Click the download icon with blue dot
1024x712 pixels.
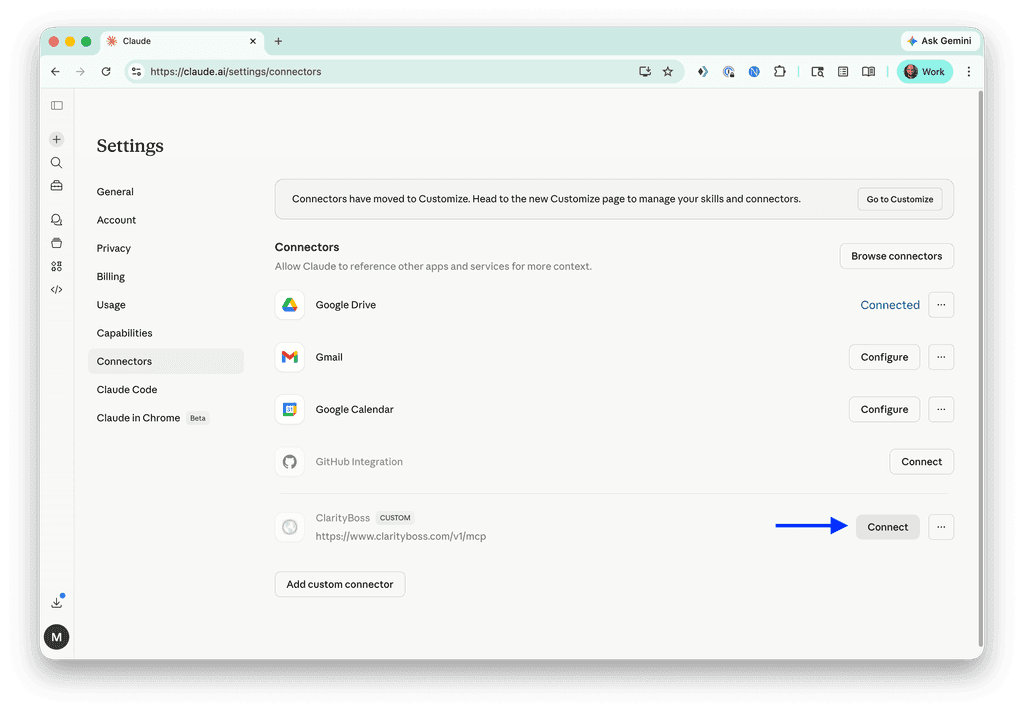(57, 602)
